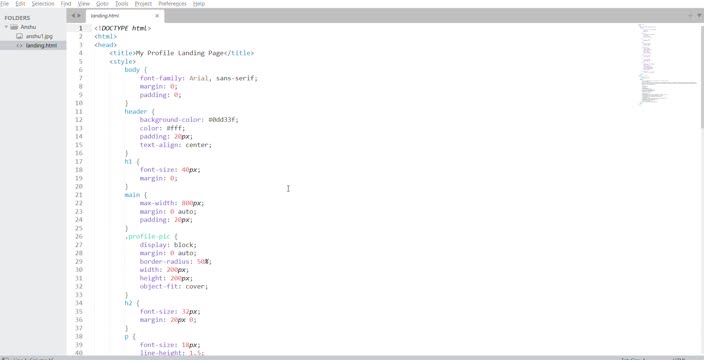This screenshot has width=704, height=360.
Task: Click the code minimap preview
Action: point(667,65)
